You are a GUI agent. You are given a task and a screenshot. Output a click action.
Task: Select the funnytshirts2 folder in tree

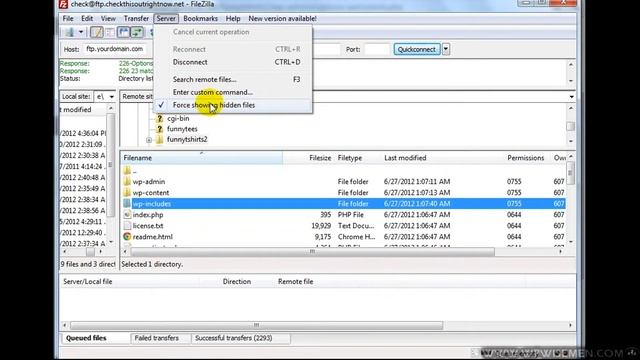tap(187, 140)
